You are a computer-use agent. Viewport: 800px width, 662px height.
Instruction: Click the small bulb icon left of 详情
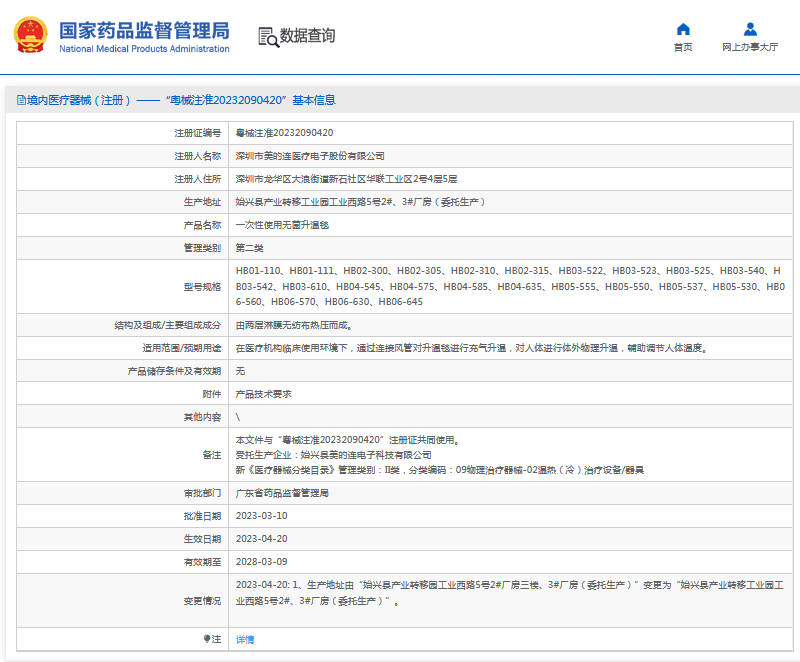click(x=207, y=638)
